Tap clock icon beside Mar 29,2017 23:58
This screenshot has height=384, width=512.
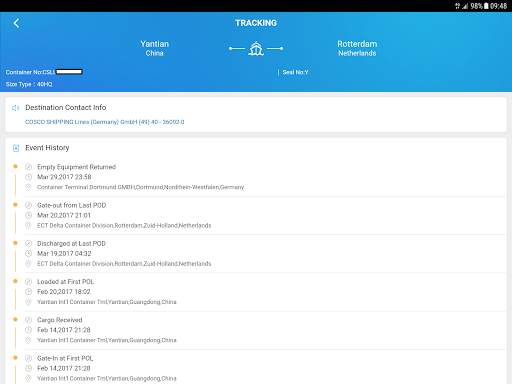click(29, 177)
